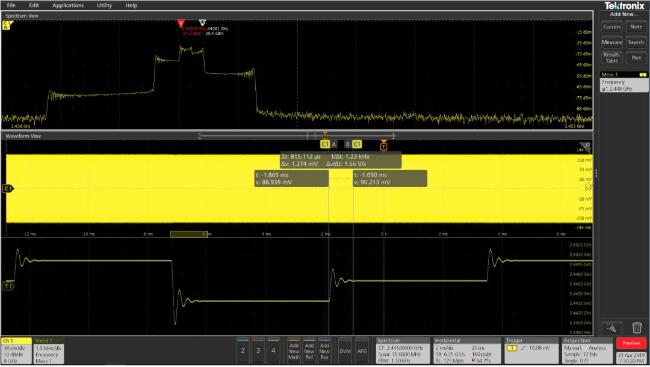Select cursor A C1 badge
650x367 pixels.
pyautogui.click(x=325, y=144)
